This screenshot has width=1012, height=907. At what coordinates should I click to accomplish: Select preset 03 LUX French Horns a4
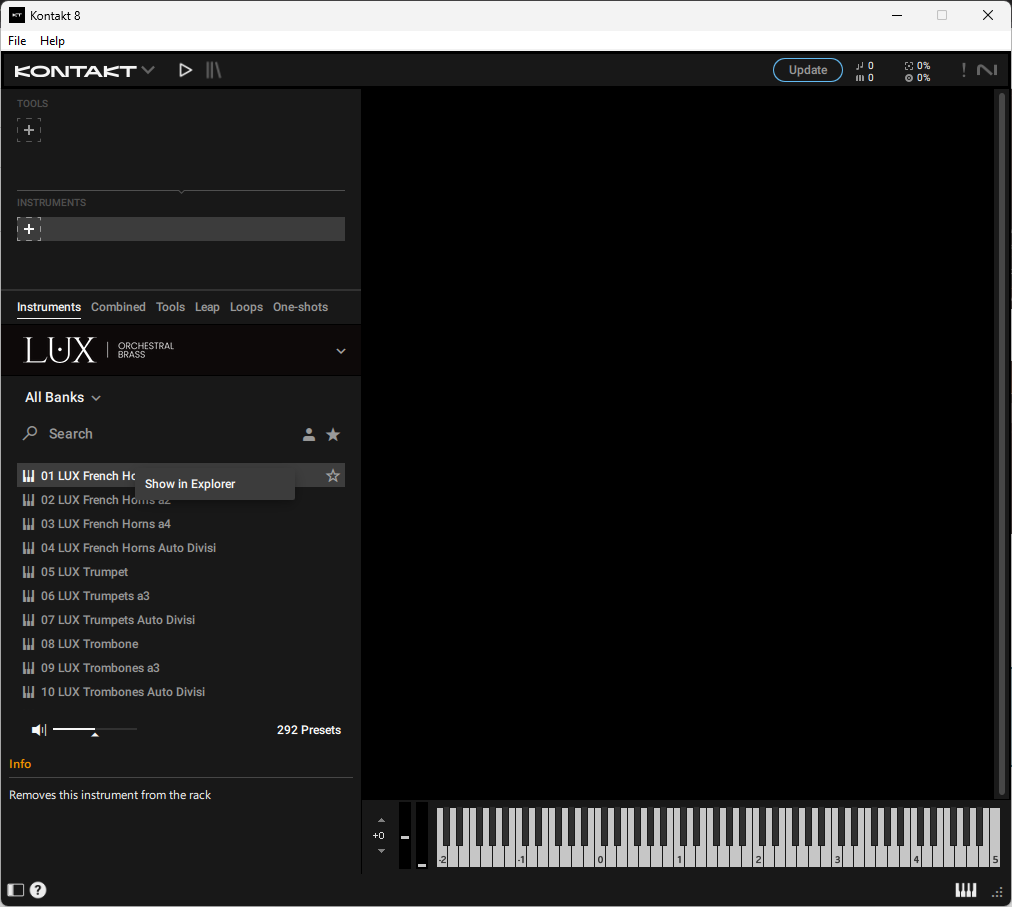coord(181,524)
